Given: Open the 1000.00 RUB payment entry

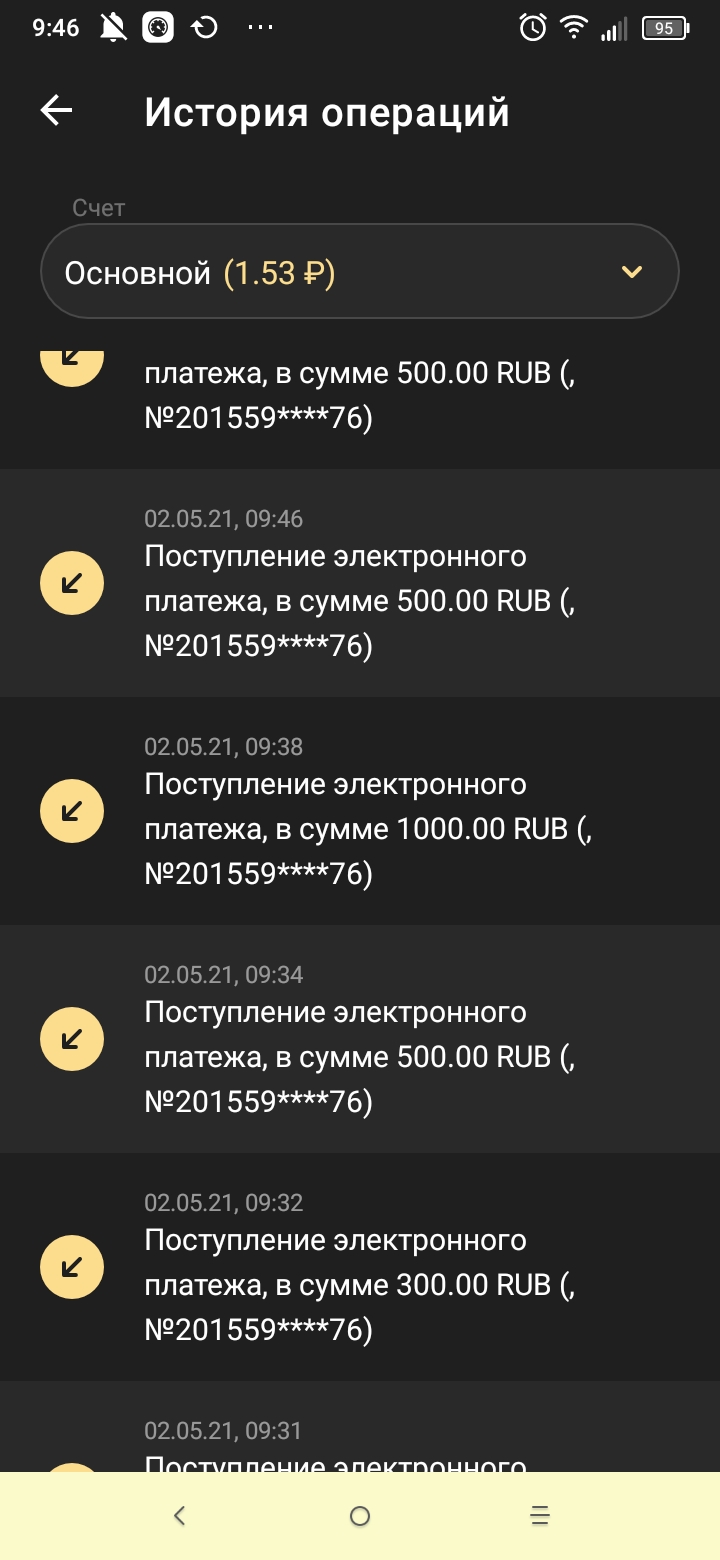Looking at the screenshot, I should tap(368, 829).
